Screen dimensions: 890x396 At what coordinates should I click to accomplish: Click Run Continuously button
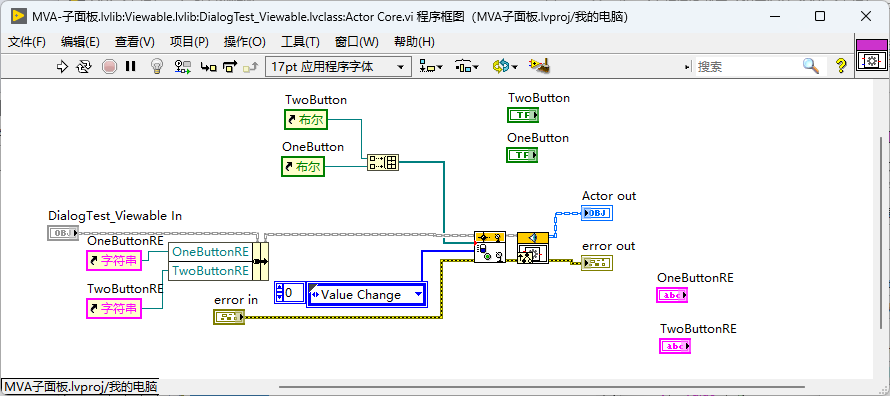pyautogui.click(x=84, y=67)
